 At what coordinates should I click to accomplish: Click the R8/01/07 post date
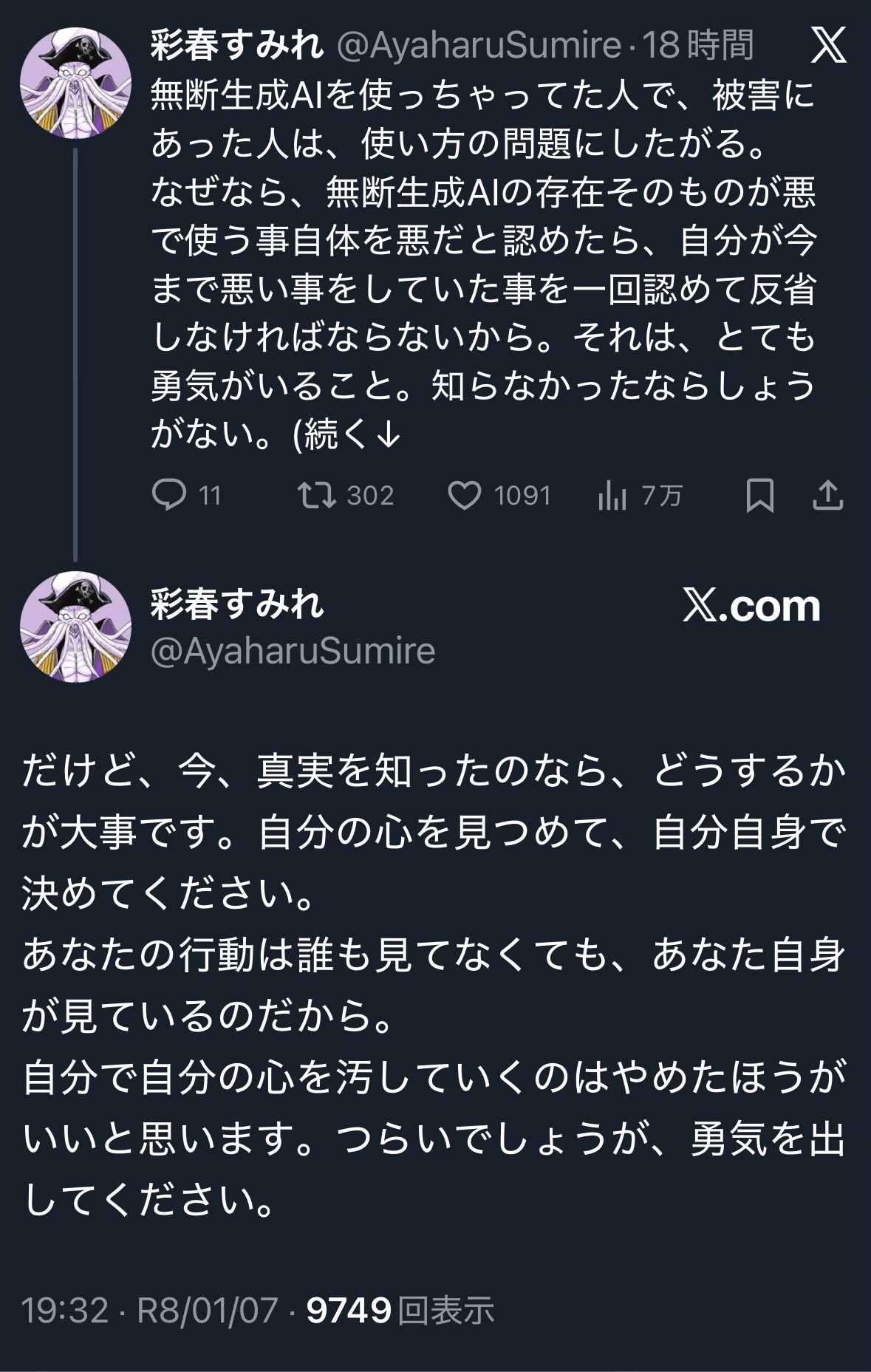pyautogui.click(x=208, y=1310)
